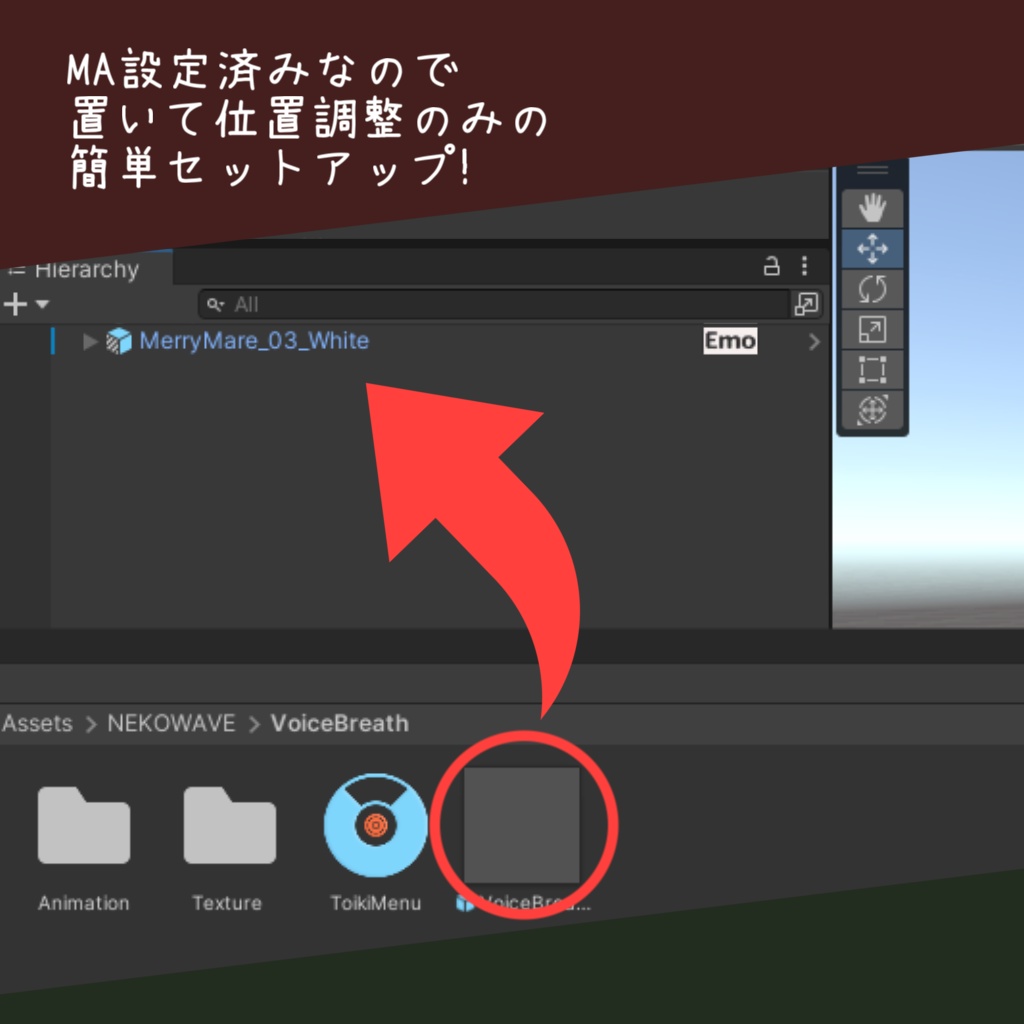The image size is (1024, 1024).
Task: Select the custom Transform tool
Action: (871, 410)
